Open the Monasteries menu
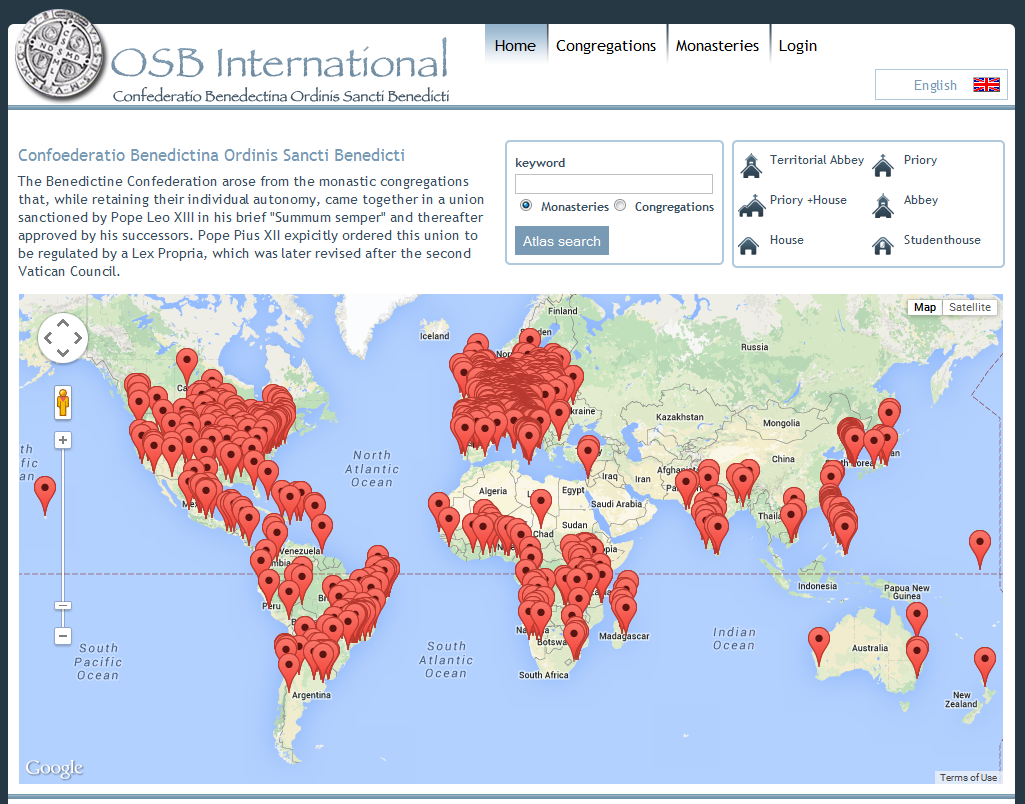Viewport: 1025px width, 804px height. tap(717, 45)
